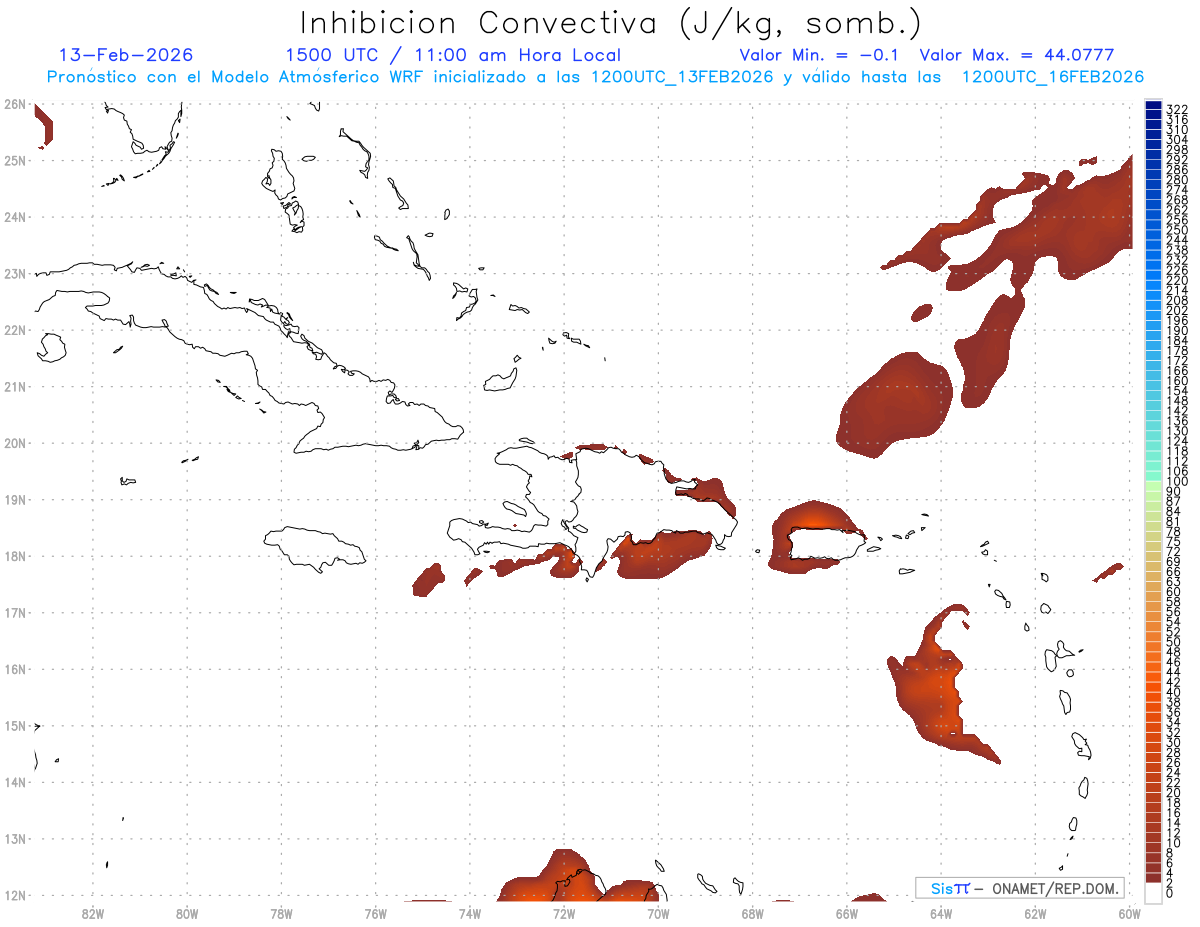Click the date label "13-Feb-2026"

pyautogui.click(x=126, y=55)
